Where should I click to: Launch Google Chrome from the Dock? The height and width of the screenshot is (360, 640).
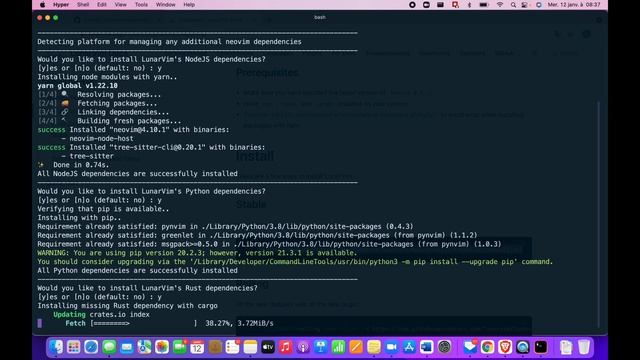pos(487,347)
